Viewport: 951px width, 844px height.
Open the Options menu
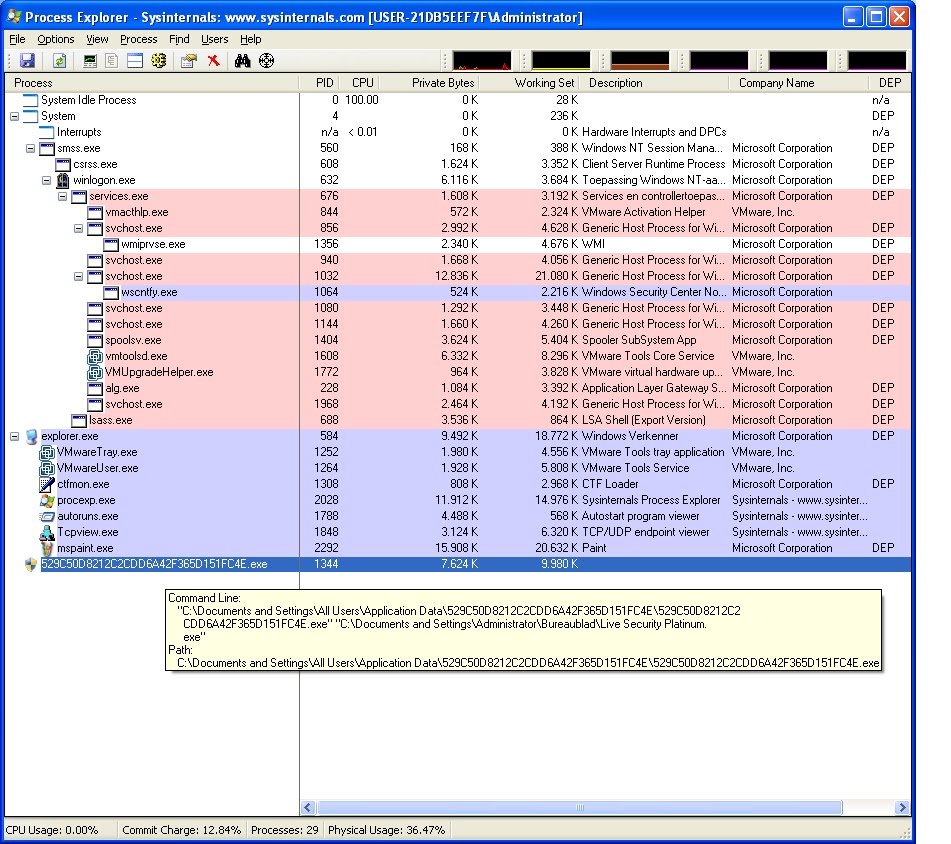click(x=56, y=39)
